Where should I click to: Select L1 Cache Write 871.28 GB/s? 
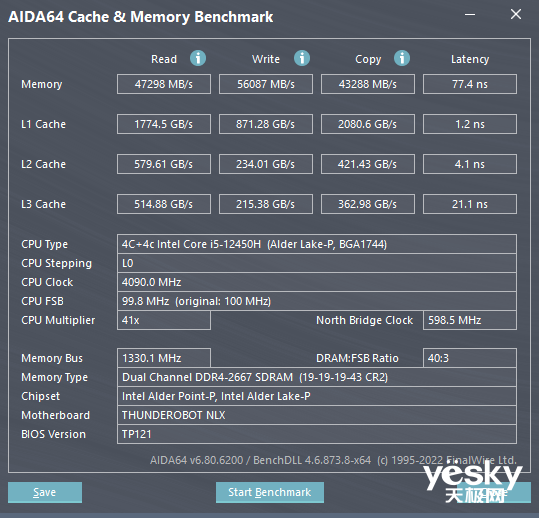(x=266, y=124)
